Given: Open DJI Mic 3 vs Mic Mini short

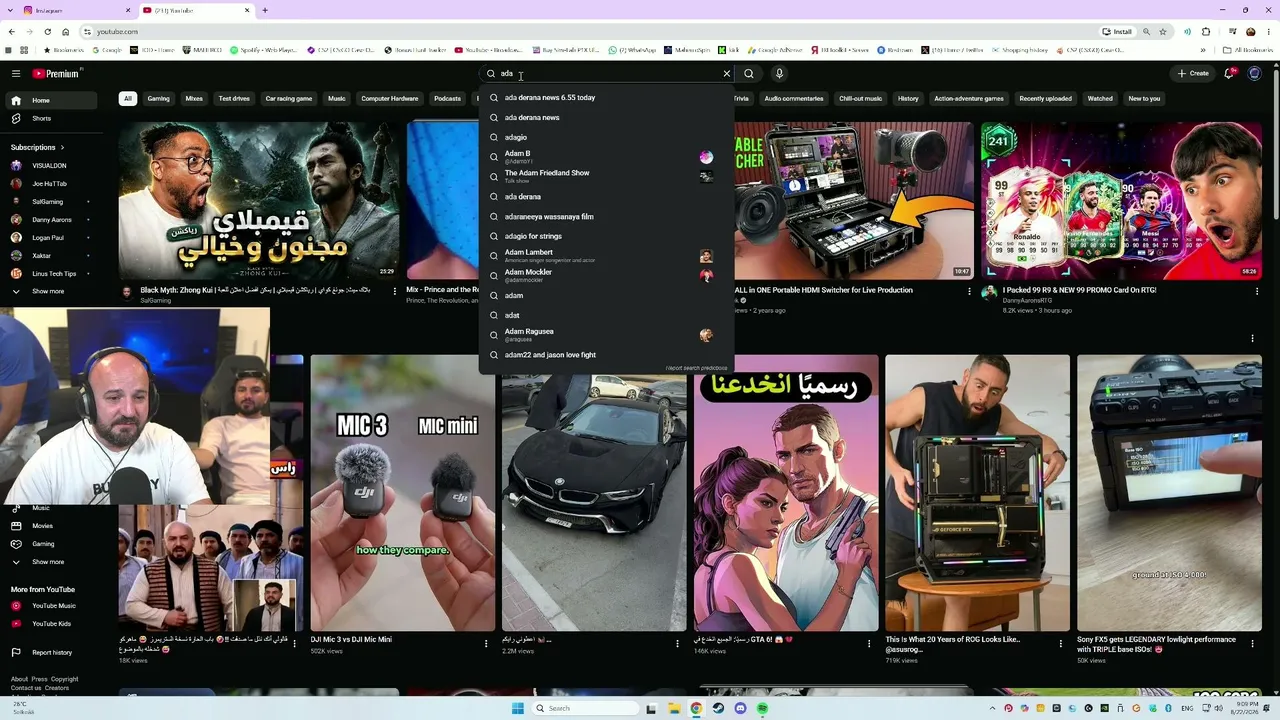Looking at the screenshot, I should 402,493.
